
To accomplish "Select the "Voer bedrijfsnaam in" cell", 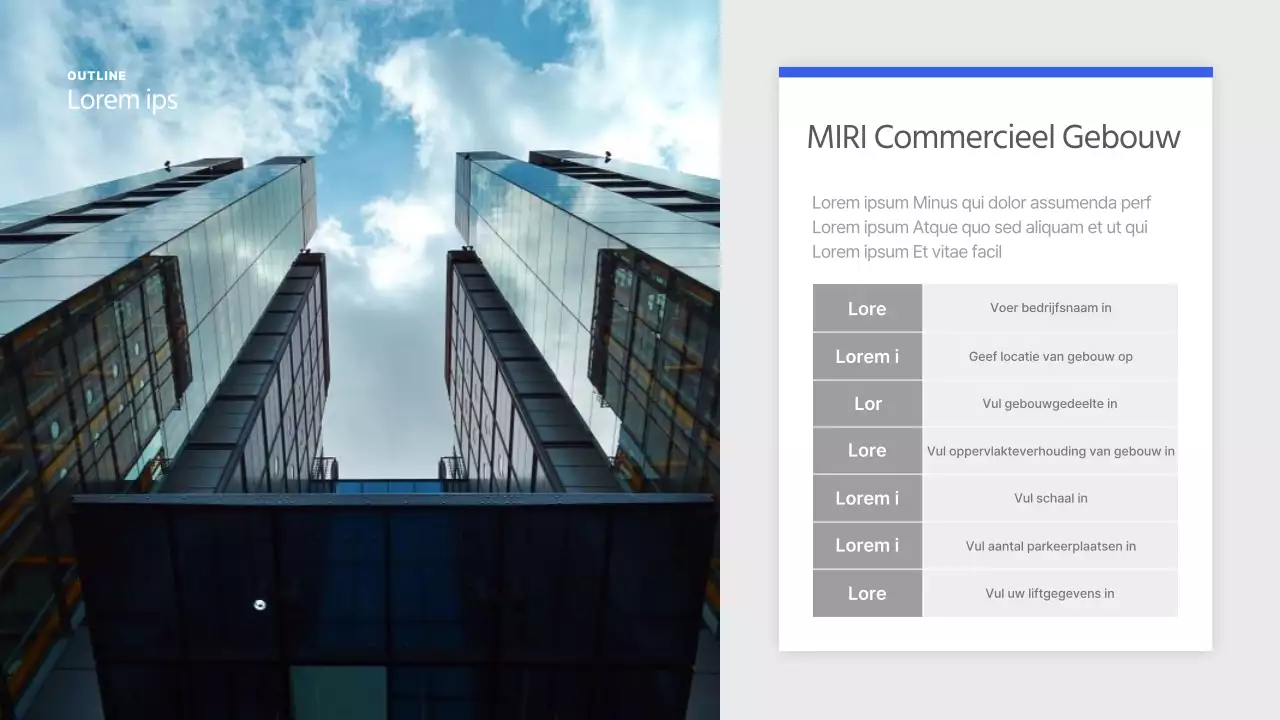I will [1050, 308].
